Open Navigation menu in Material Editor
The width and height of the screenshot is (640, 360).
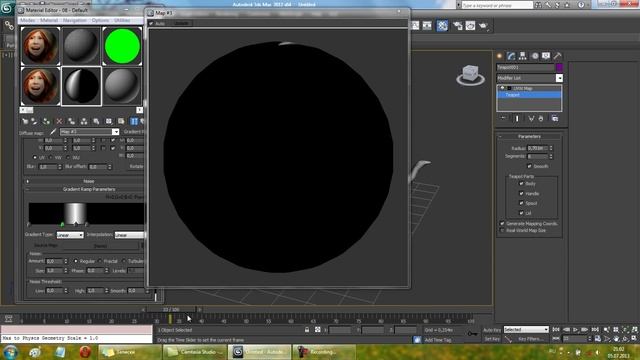(x=75, y=20)
